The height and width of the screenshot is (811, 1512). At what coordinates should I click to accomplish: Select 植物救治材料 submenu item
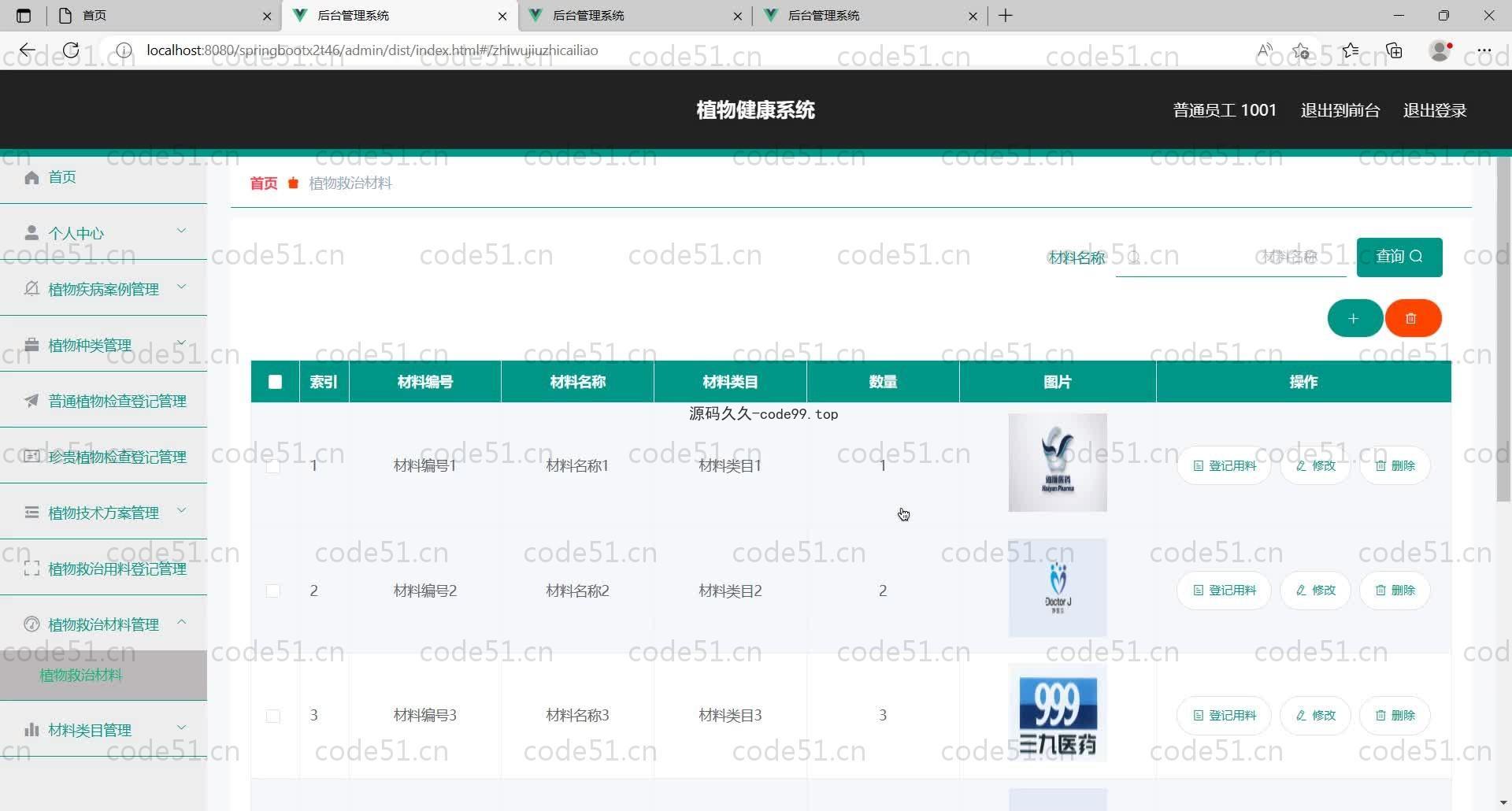(x=103, y=675)
